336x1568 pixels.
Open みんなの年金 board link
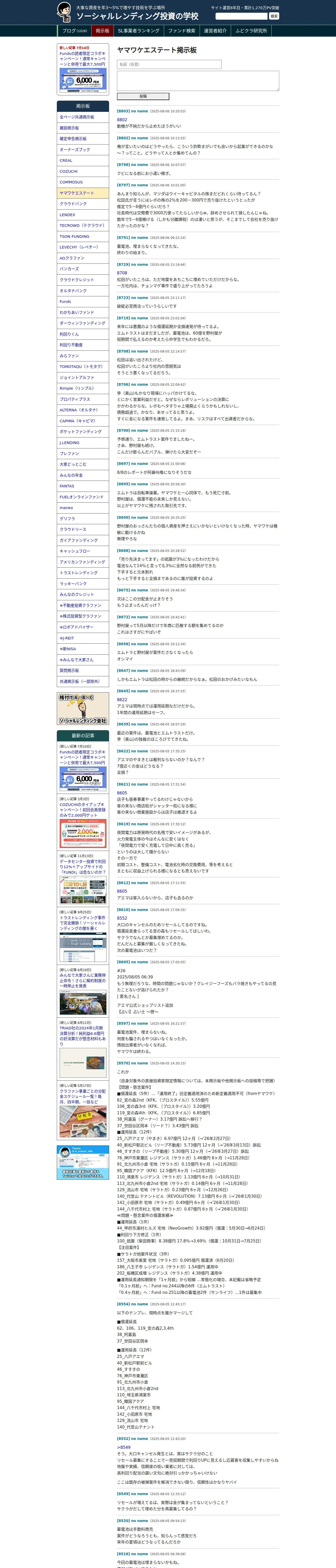click(83, 475)
